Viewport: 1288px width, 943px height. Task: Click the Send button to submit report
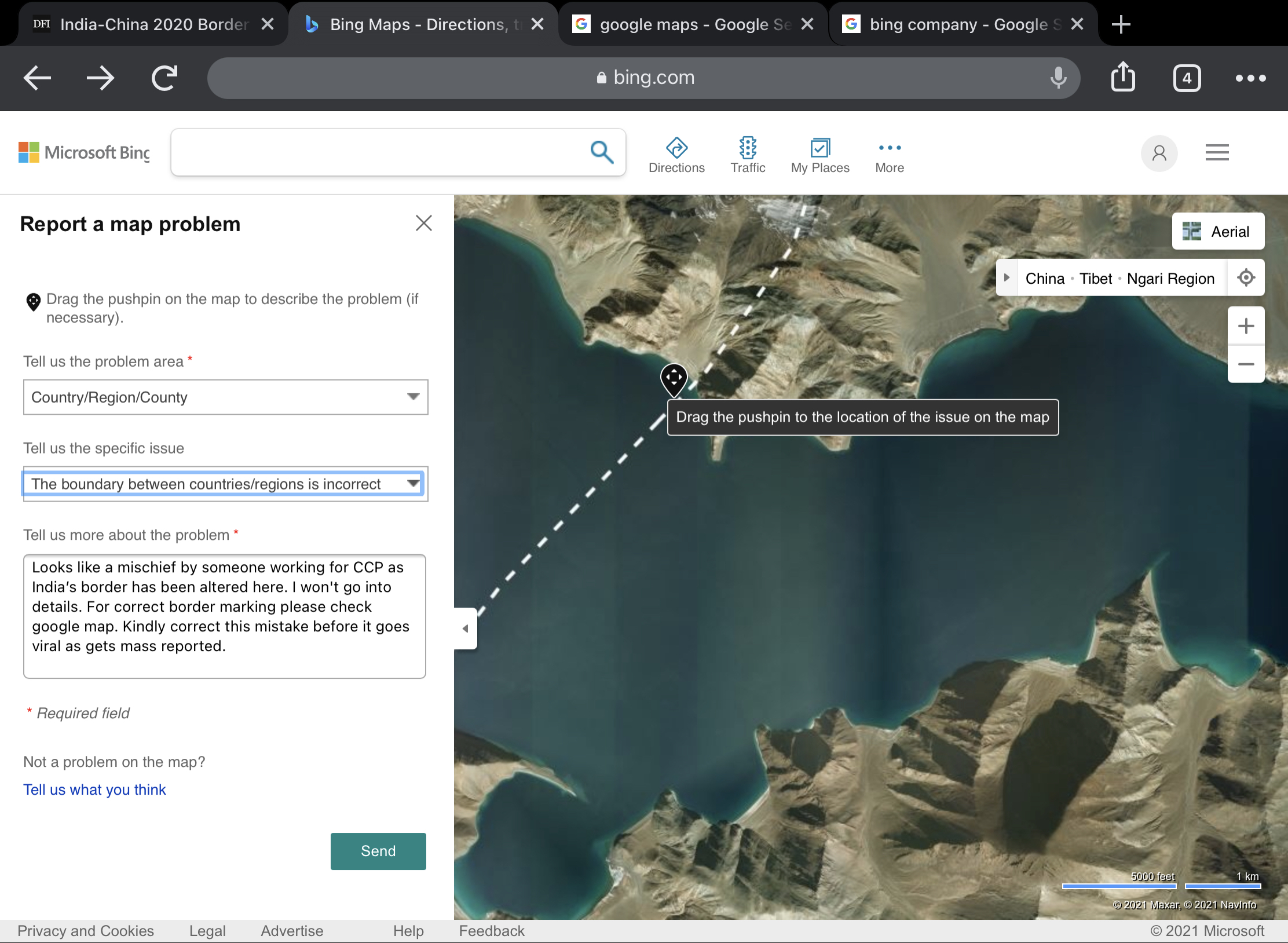(x=377, y=851)
